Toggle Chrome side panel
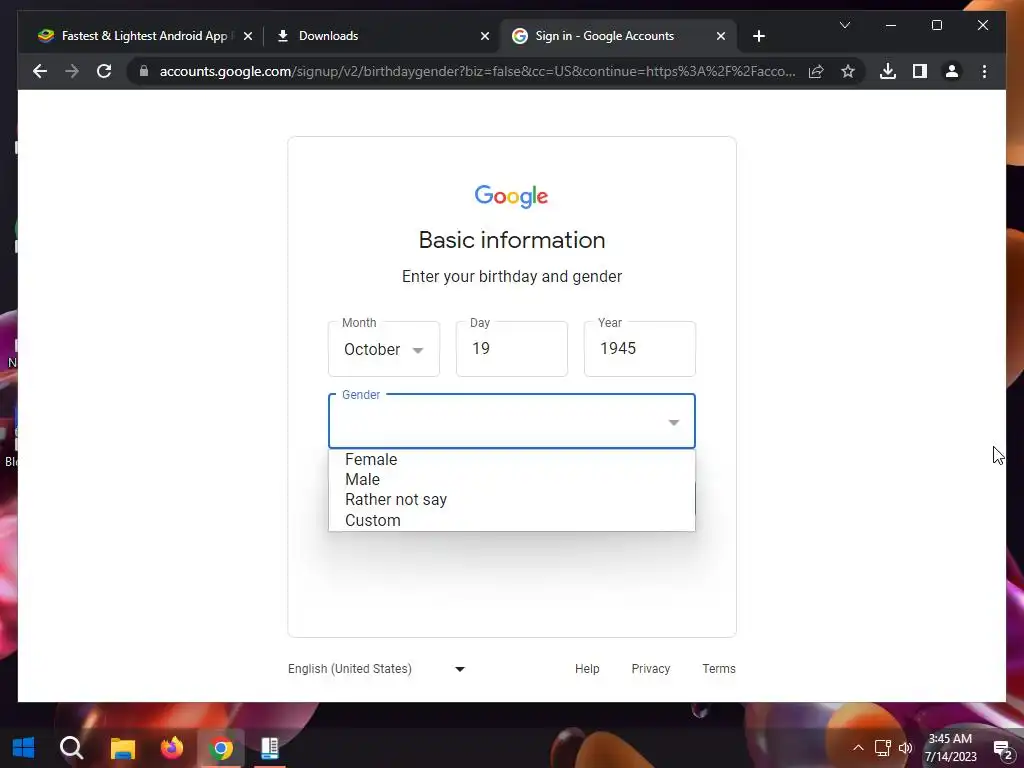This screenshot has height=768, width=1024. 920,71
